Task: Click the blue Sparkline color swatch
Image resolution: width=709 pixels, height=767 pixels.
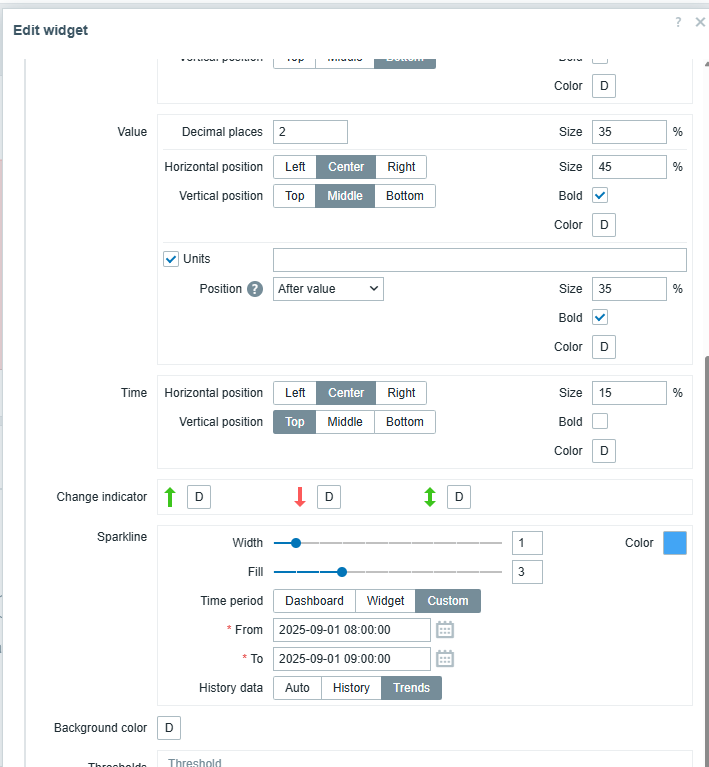Action: pyautogui.click(x=675, y=543)
